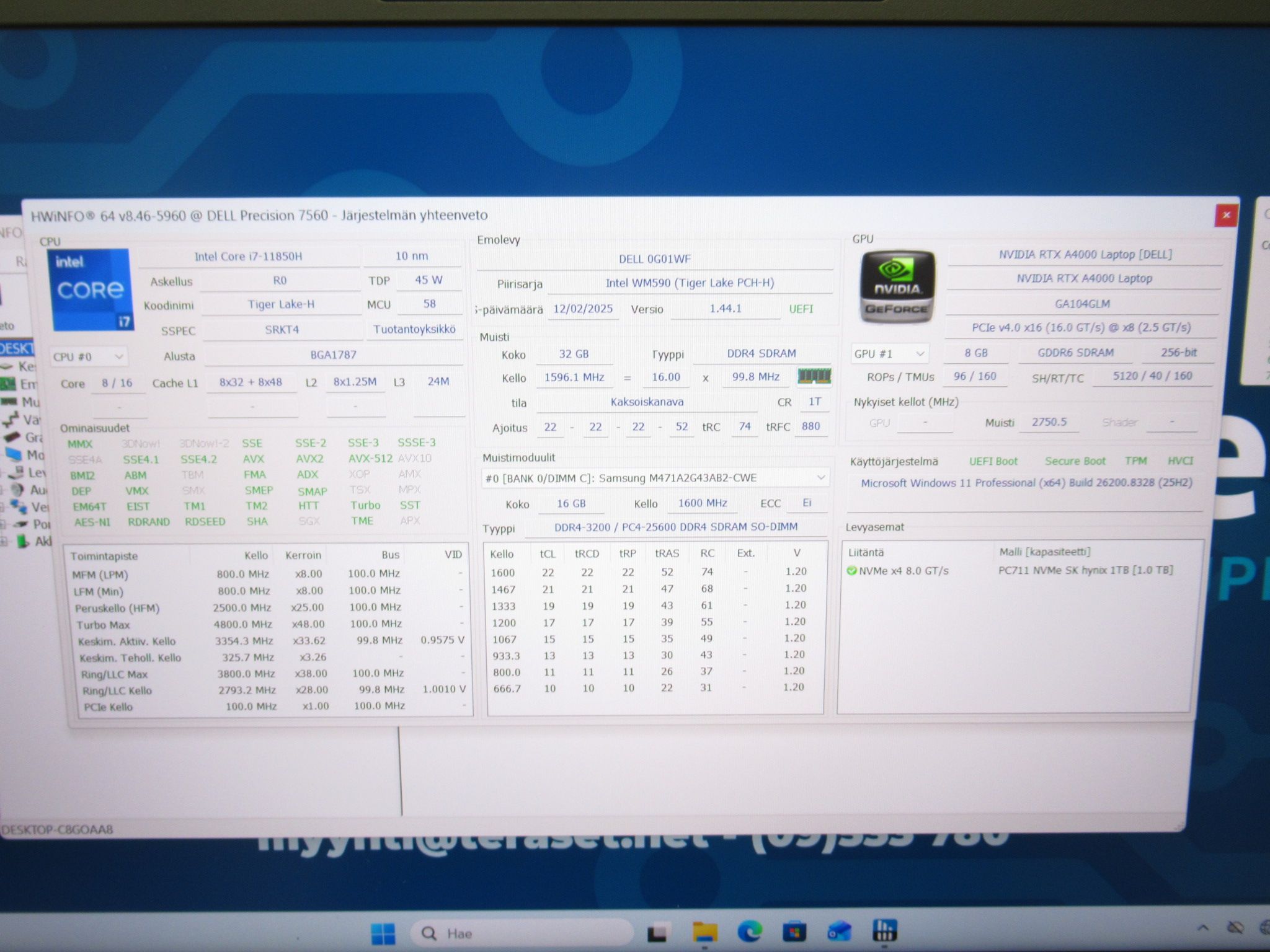
Task: Open the Windows Start menu
Action: [383, 933]
